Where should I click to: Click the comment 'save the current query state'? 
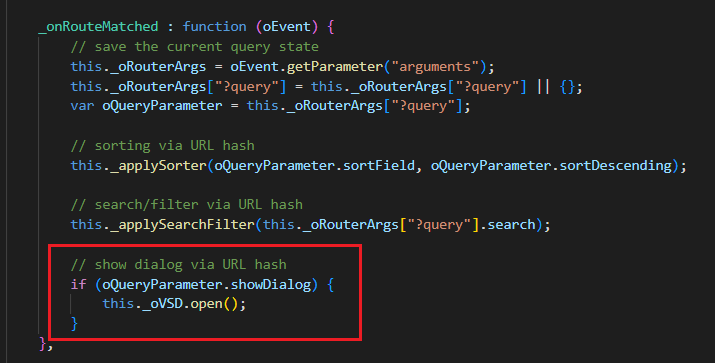pos(195,47)
